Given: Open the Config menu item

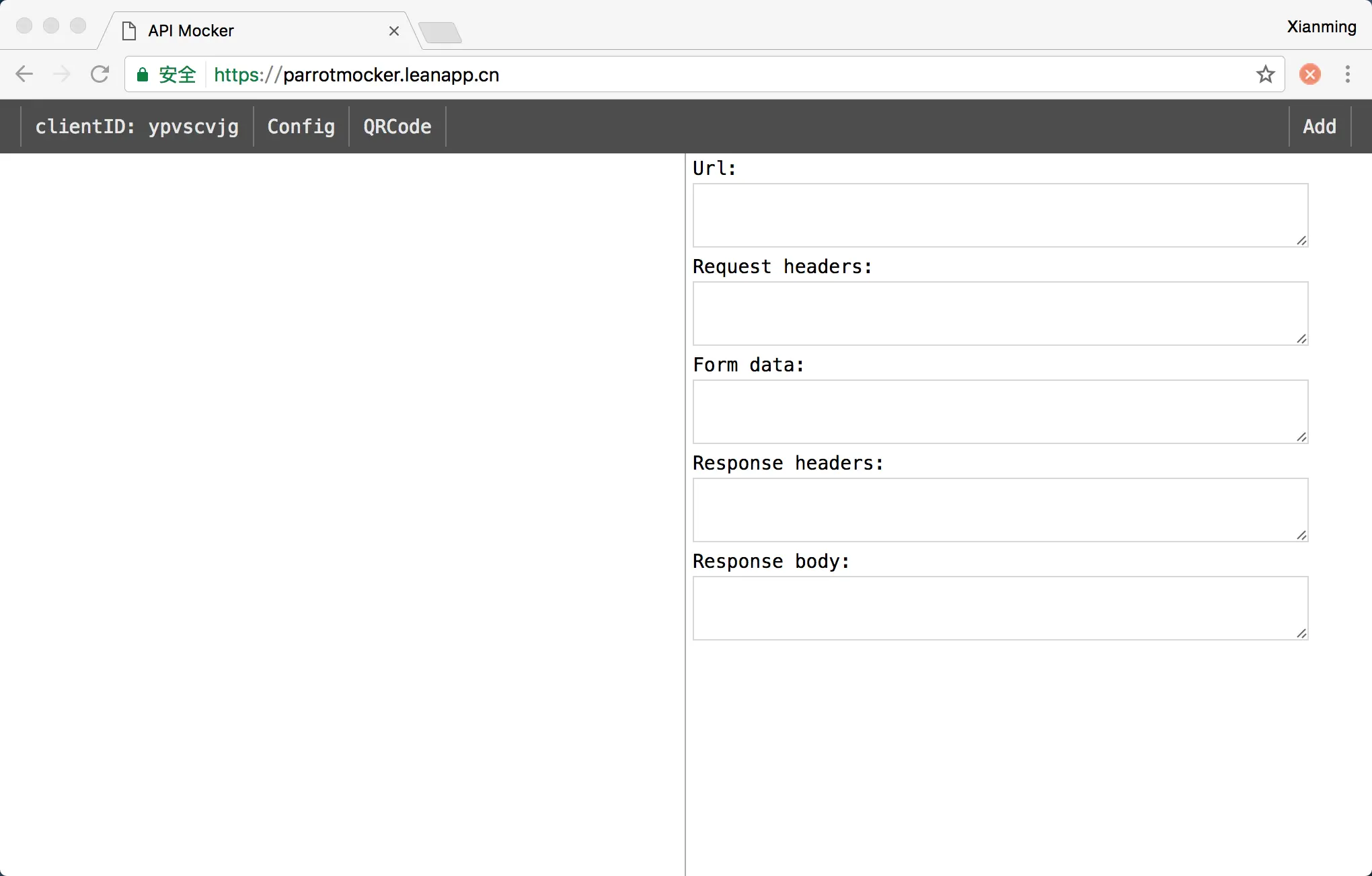Looking at the screenshot, I should coord(301,126).
